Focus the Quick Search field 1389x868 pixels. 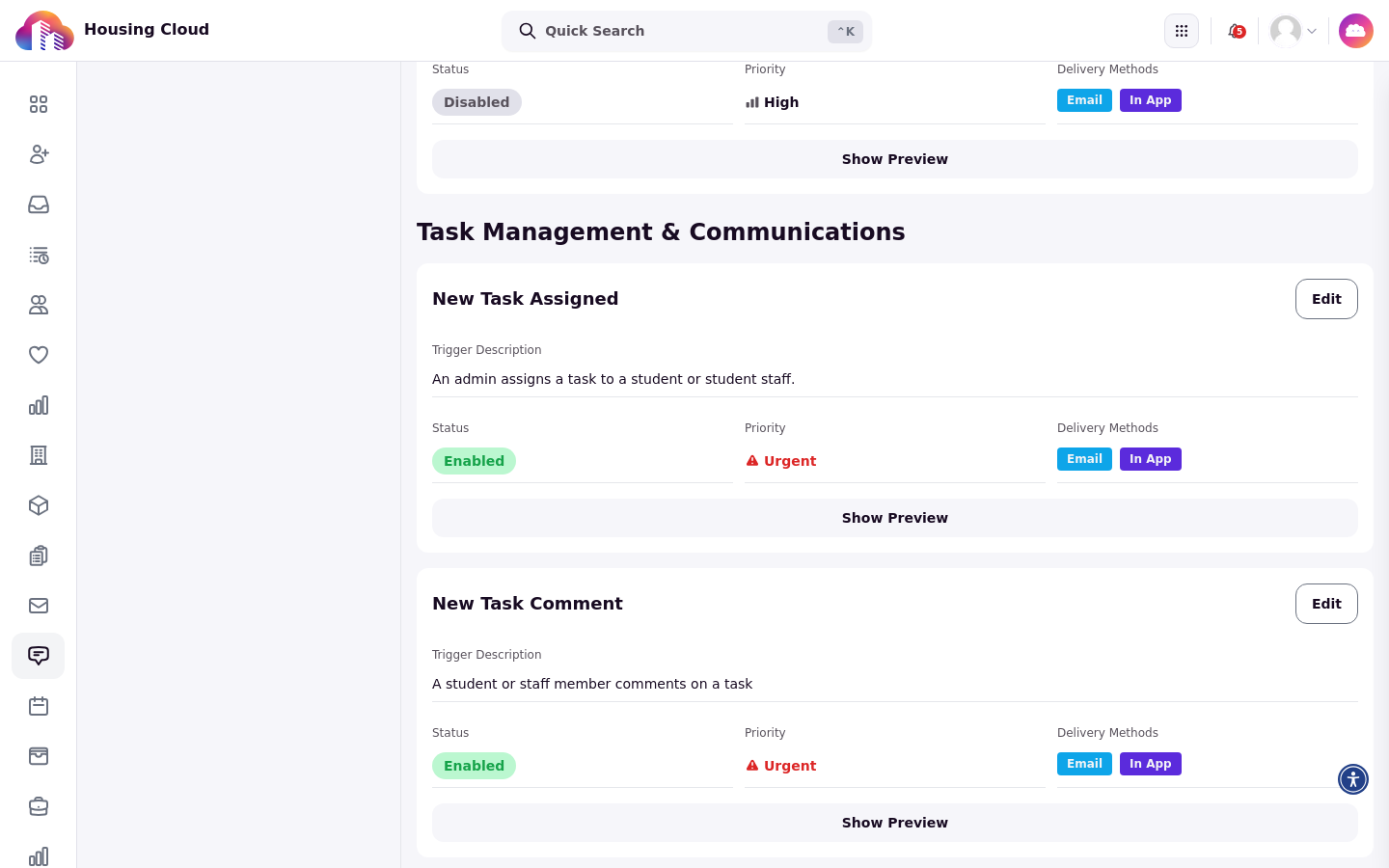[x=687, y=31]
